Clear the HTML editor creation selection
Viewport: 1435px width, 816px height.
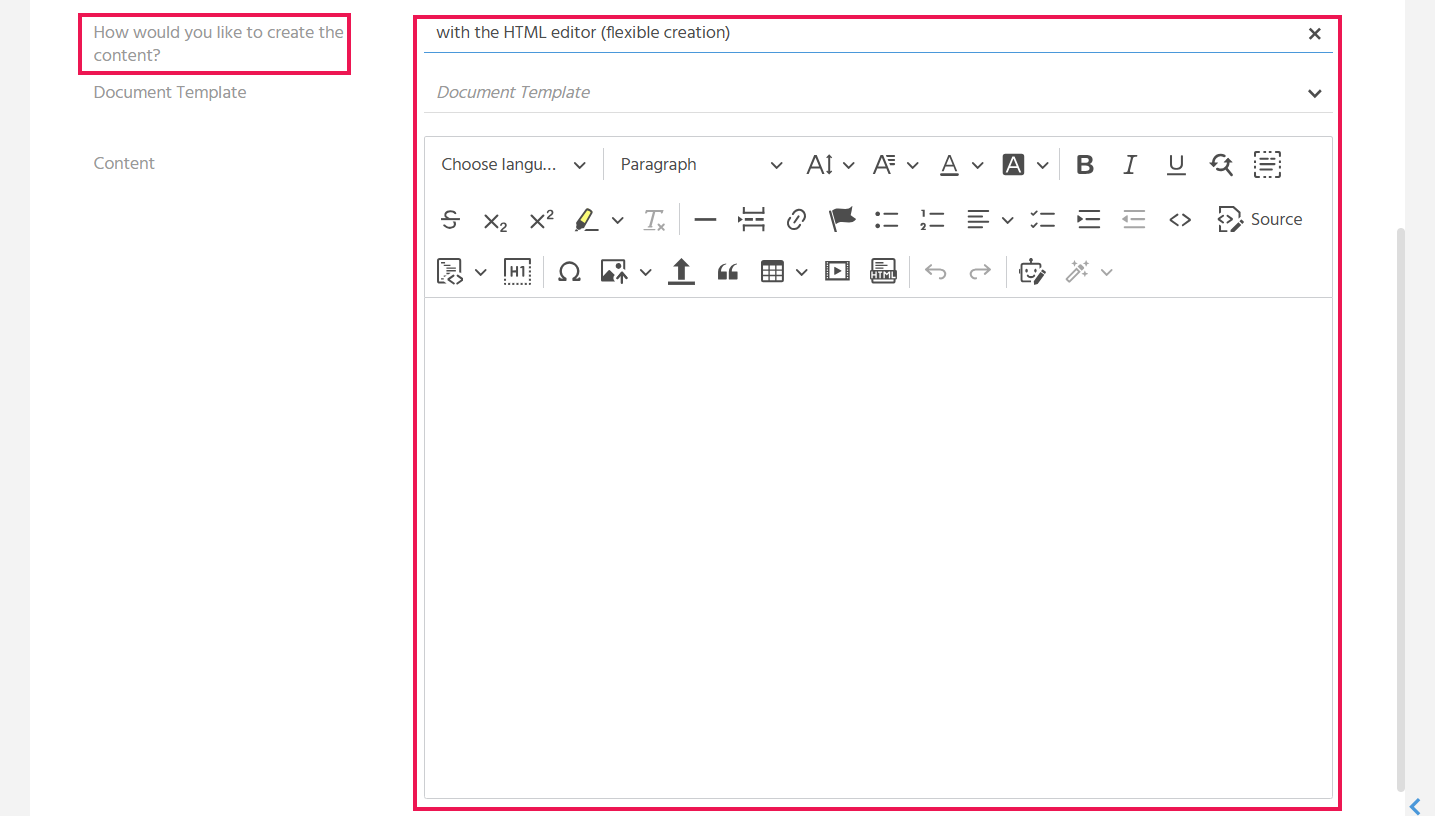(x=1315, y=34)
